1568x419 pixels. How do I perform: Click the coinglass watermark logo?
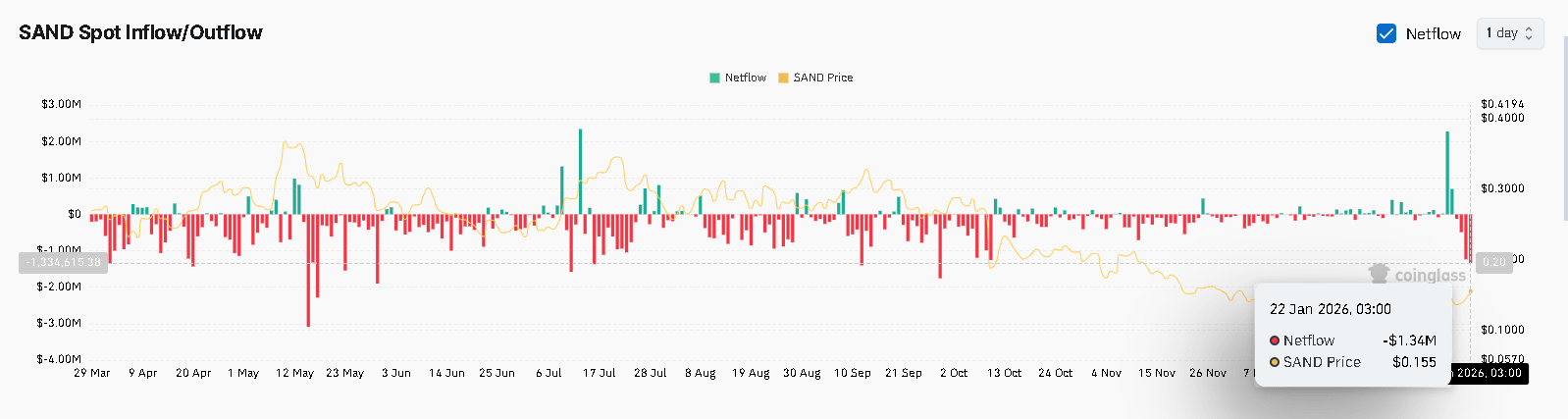pyautogui.click(x=1380, y=274)
